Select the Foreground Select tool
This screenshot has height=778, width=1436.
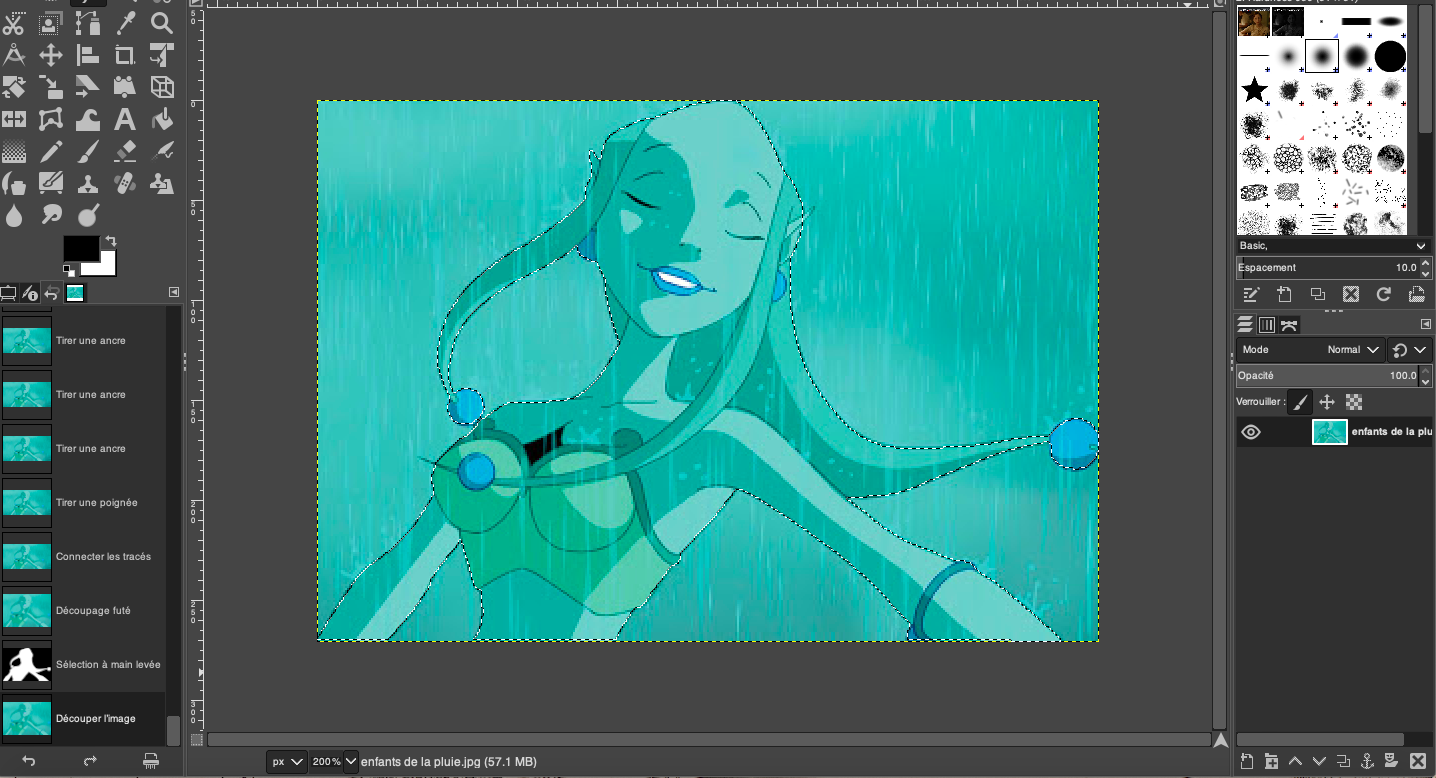click(51, 23)
